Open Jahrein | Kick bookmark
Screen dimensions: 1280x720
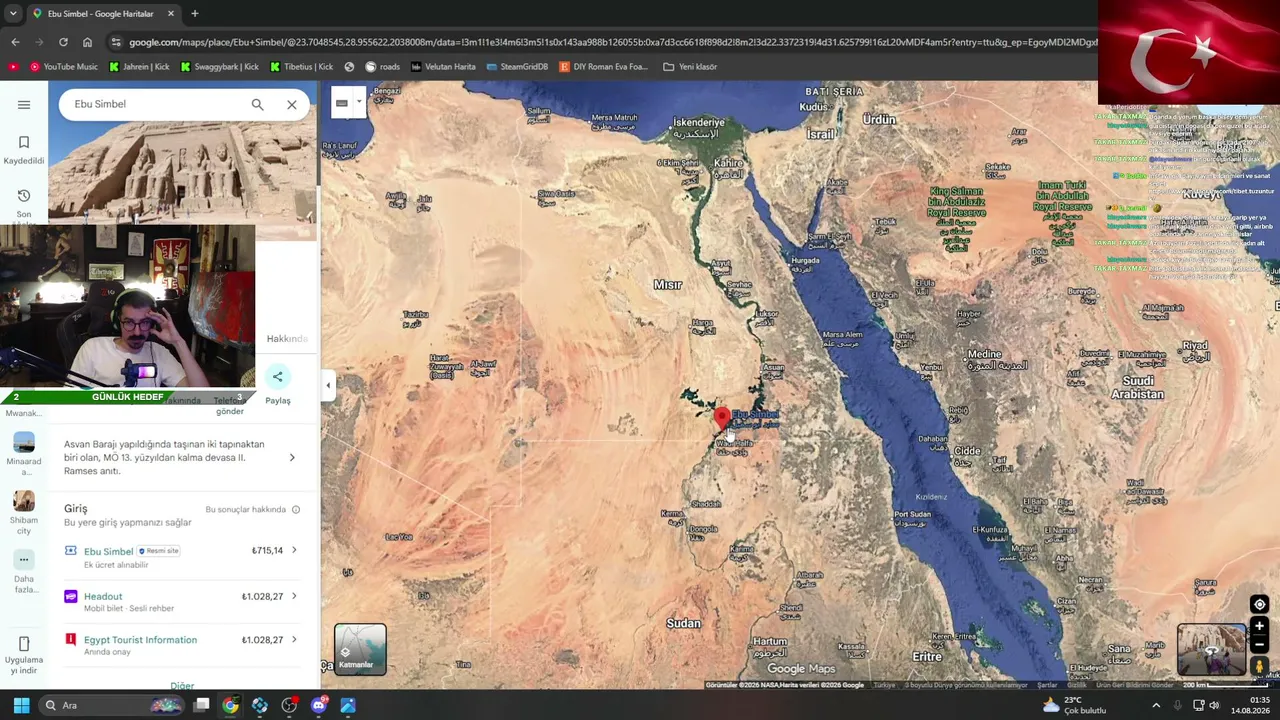click(139, 67)
